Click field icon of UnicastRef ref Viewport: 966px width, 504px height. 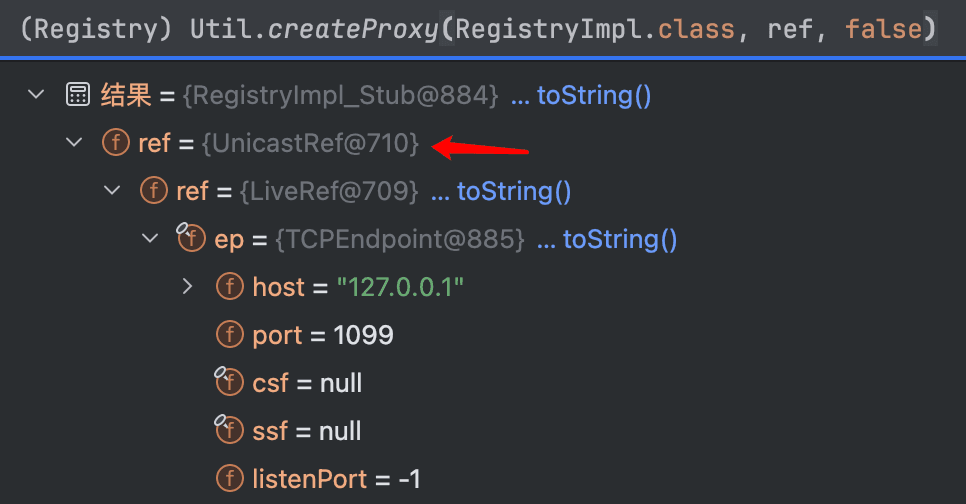tap(116, 143)
